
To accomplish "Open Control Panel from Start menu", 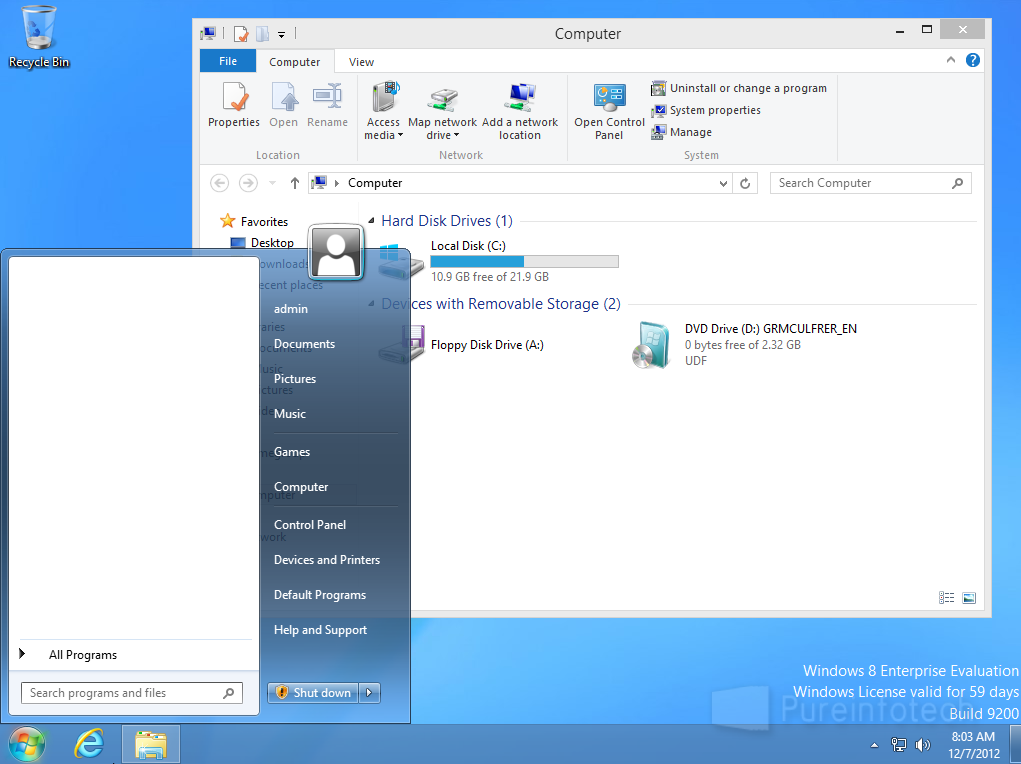I will [x=310, y=525].
